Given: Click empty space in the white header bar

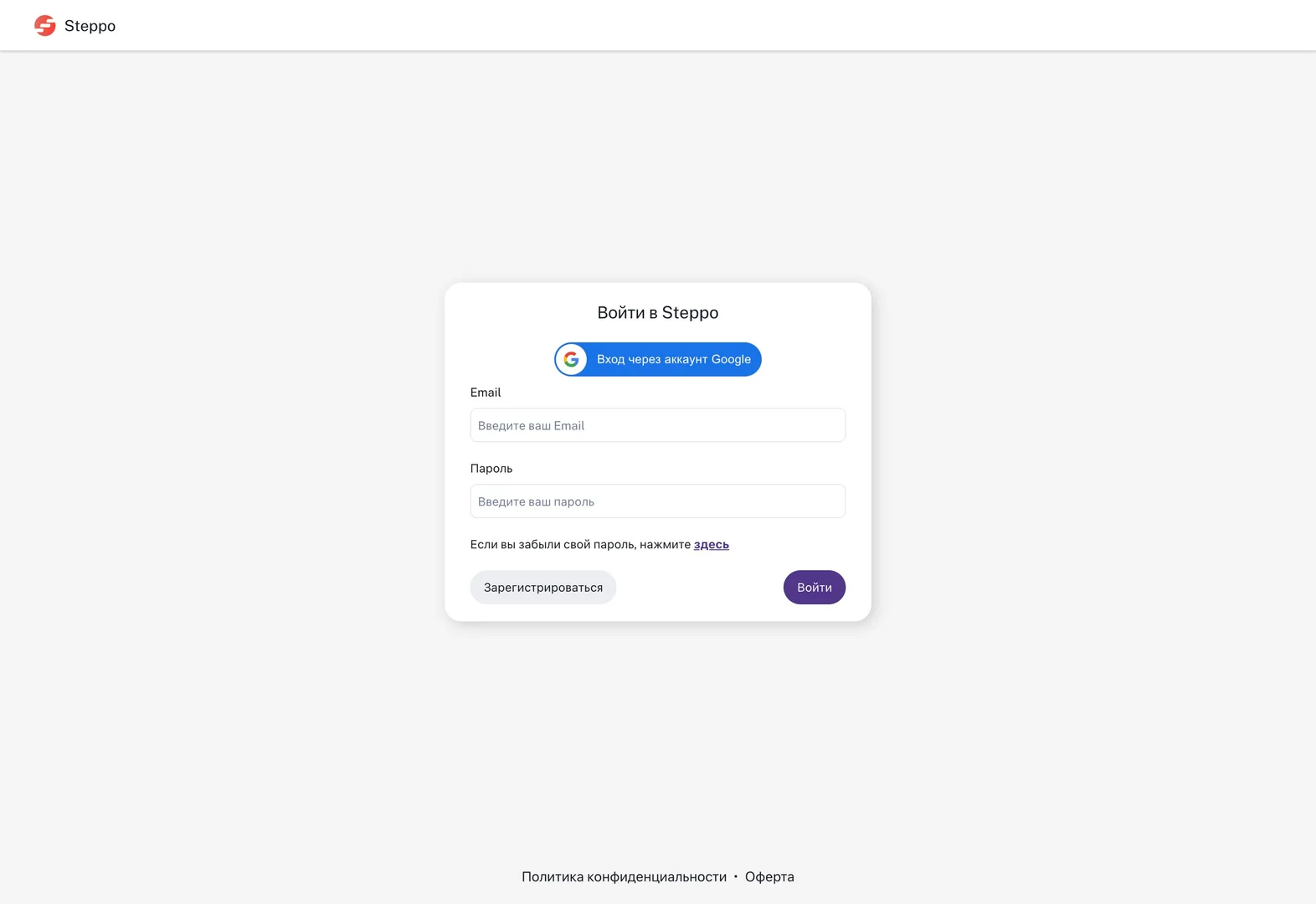Looking at the screenshot, I should point(670,25).
